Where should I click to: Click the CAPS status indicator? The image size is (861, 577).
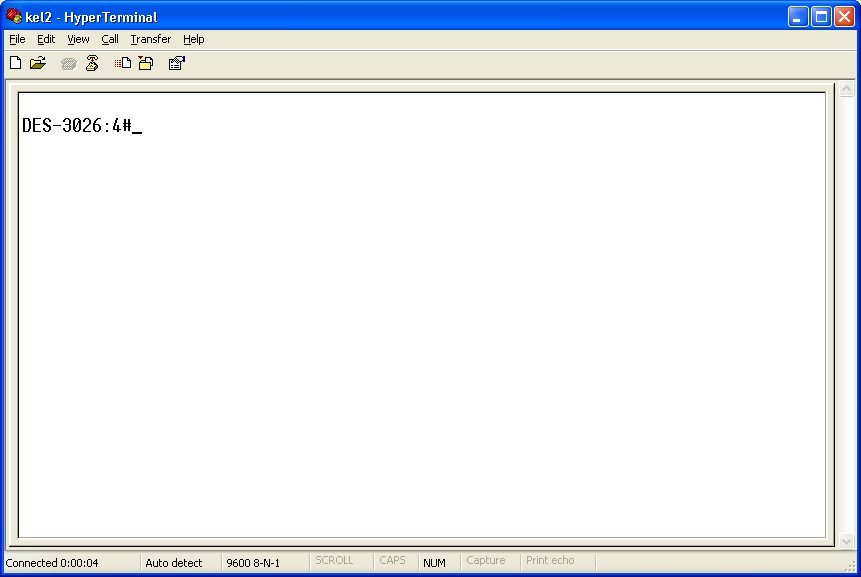click(392, 561)
